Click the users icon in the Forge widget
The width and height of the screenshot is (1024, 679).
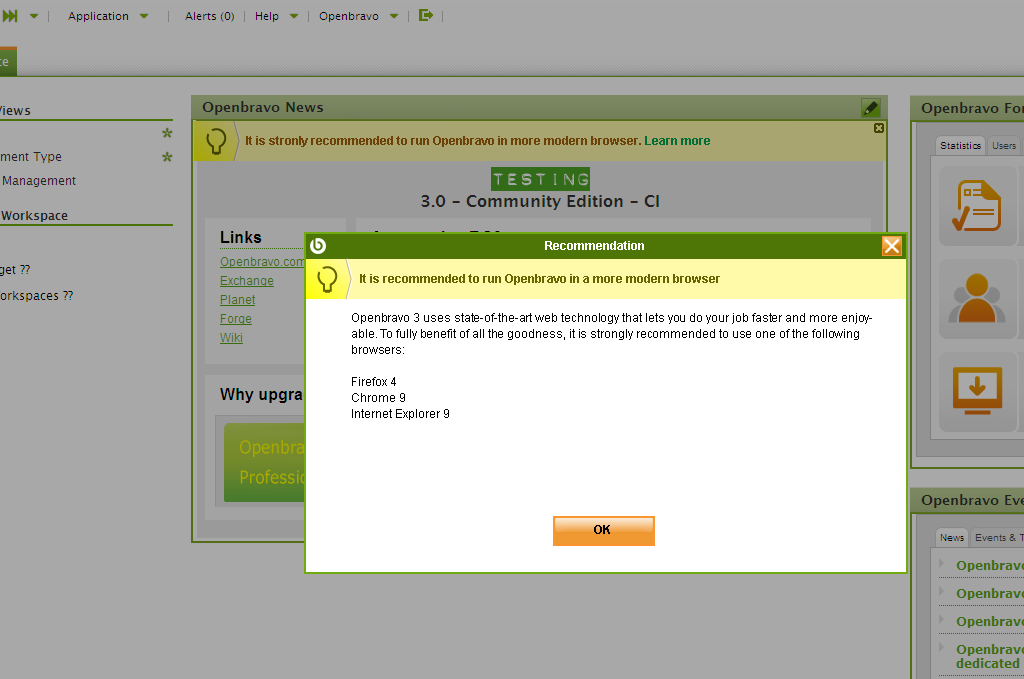coord(977,299)
